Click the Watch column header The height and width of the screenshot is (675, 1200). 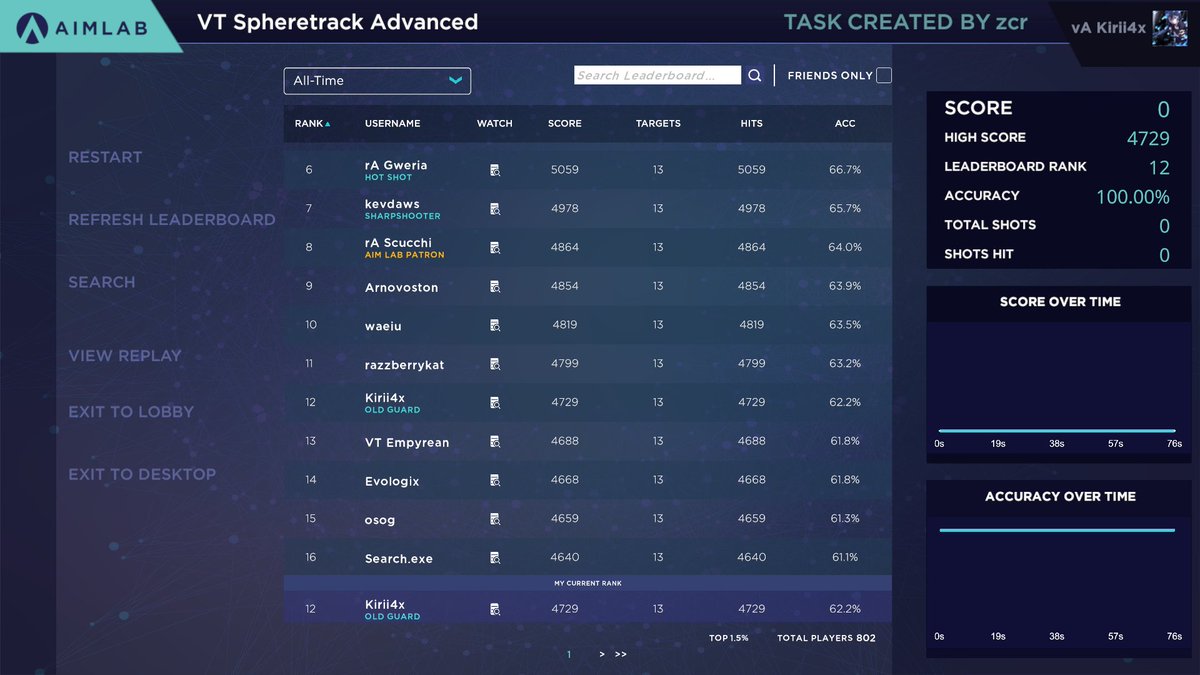point(494,124)
